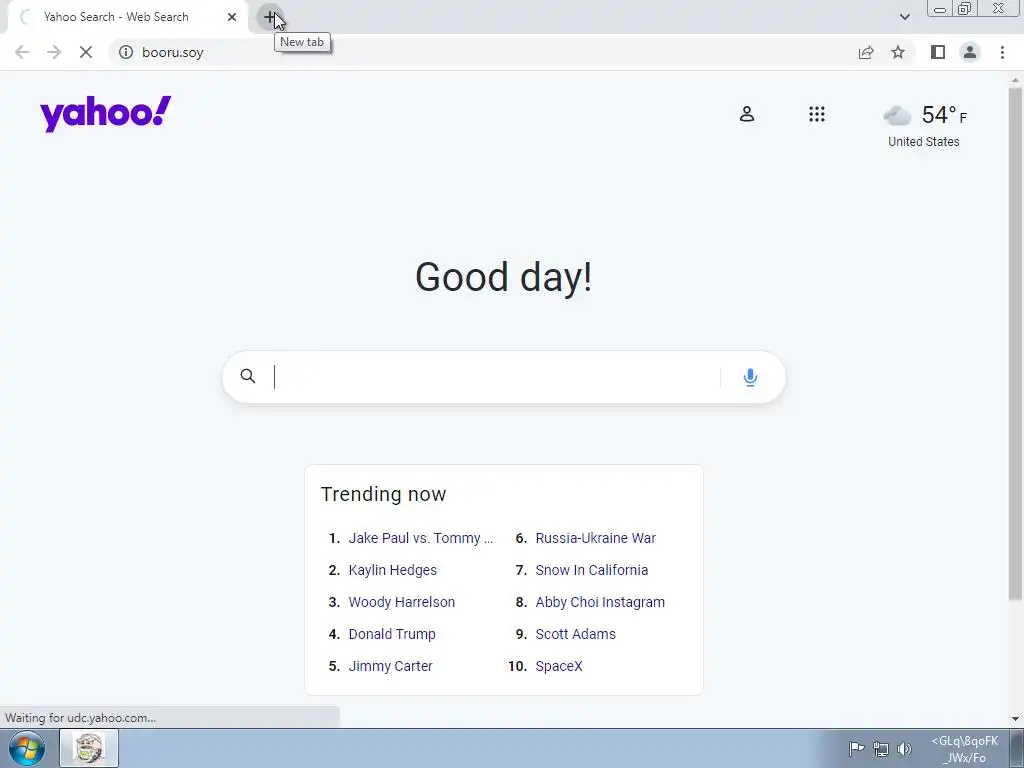Open the 54°F weather widget
The width and height of the screenshot is (1024, 768).
[924, 116]
